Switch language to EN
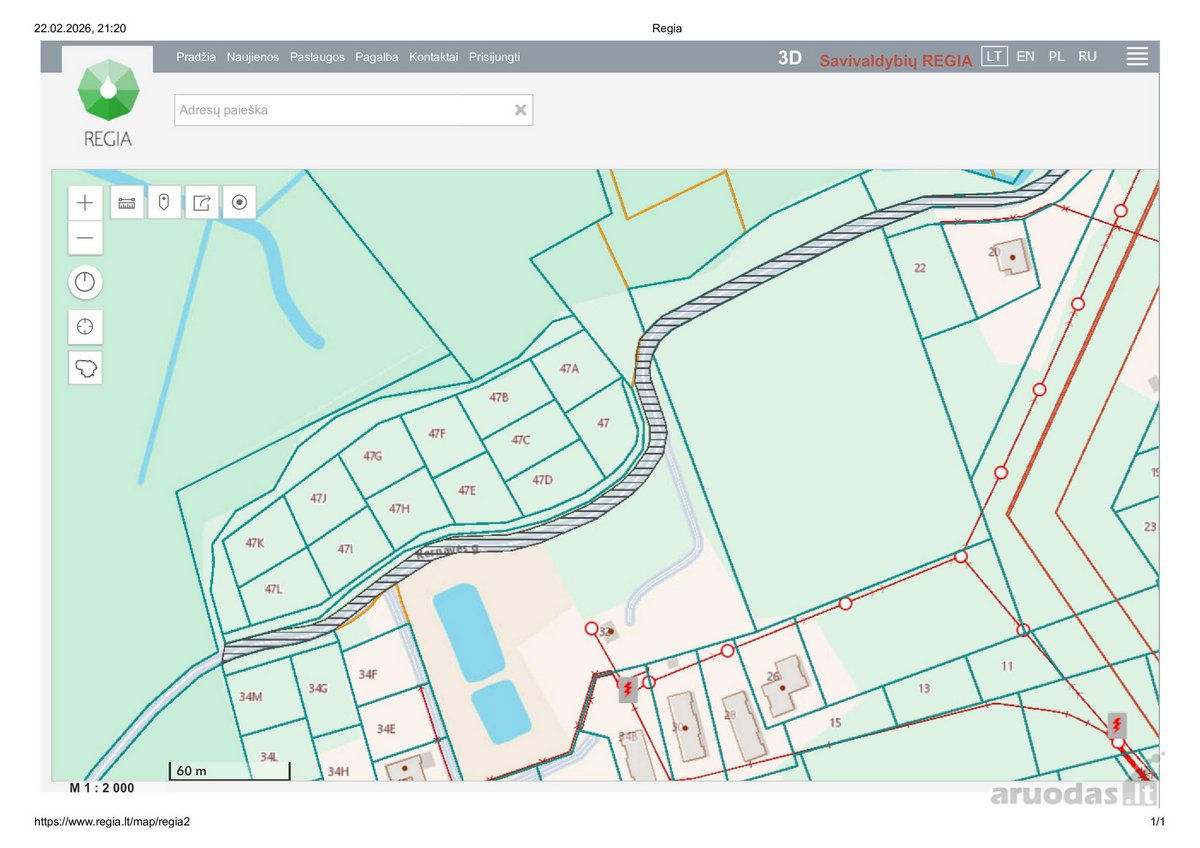The height and width of the screenshot is (848, 1200). [1025, 56]
